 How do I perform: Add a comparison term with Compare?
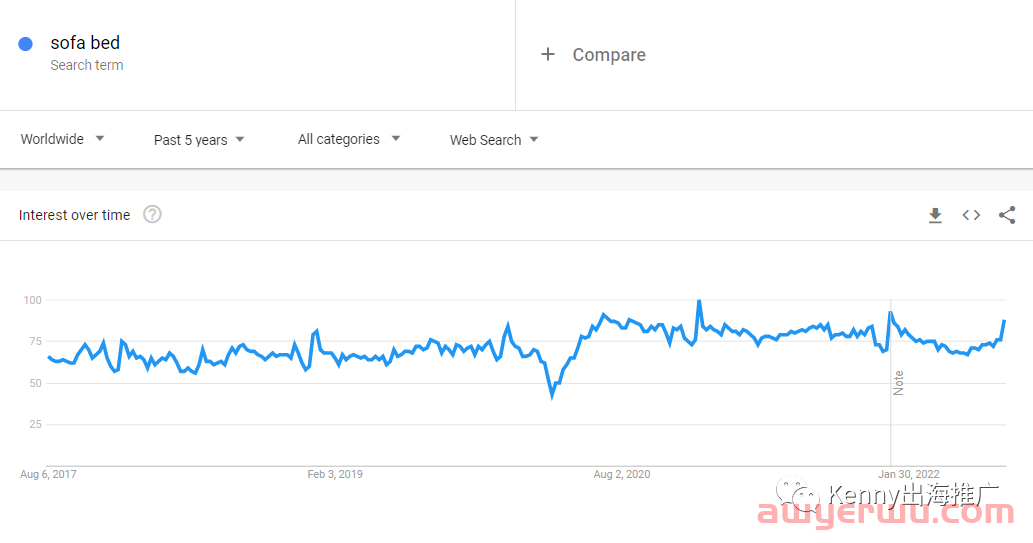coord(609,55)
